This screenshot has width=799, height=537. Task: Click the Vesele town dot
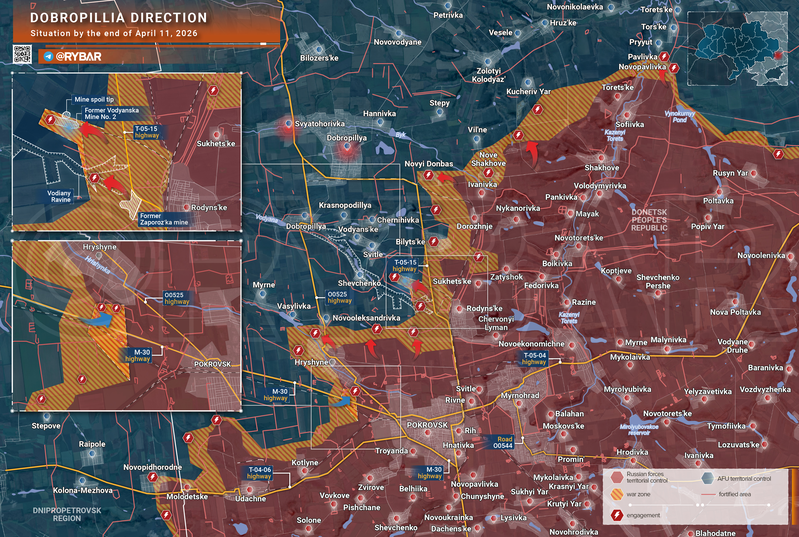click(518, 34)
